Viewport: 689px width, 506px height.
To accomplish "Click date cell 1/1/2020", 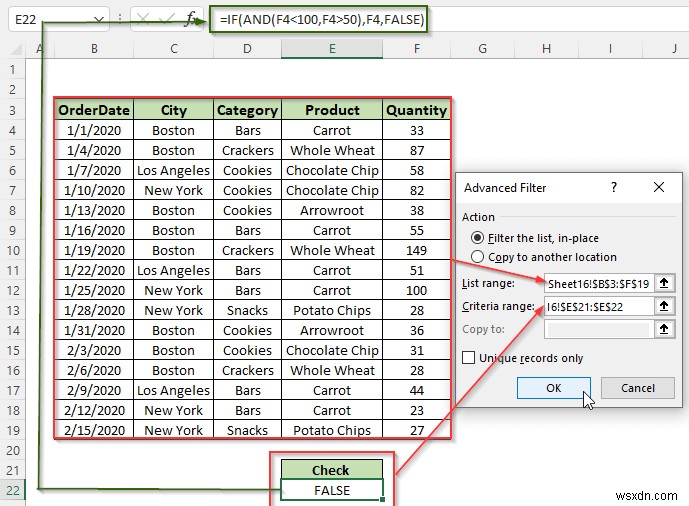I will (94, 130).
